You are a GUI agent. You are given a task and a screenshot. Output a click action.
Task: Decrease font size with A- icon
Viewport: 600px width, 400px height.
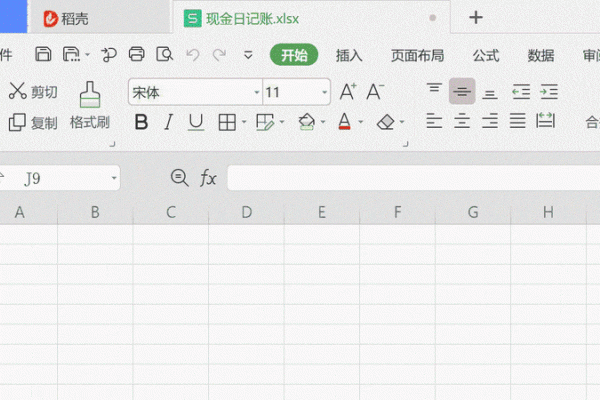tap(375, 92)
